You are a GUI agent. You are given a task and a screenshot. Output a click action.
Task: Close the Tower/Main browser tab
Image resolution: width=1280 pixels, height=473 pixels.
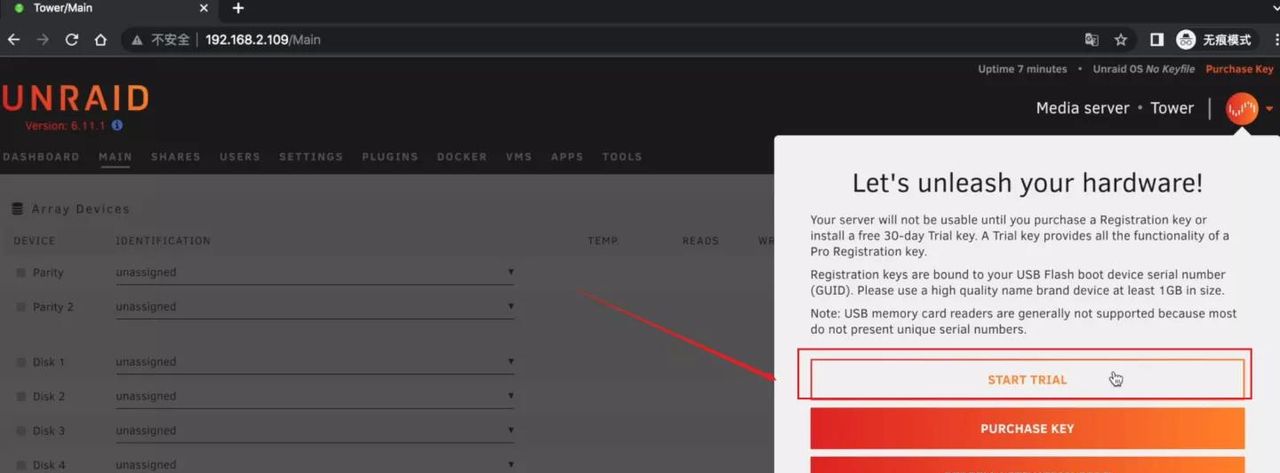pos(204,8)
